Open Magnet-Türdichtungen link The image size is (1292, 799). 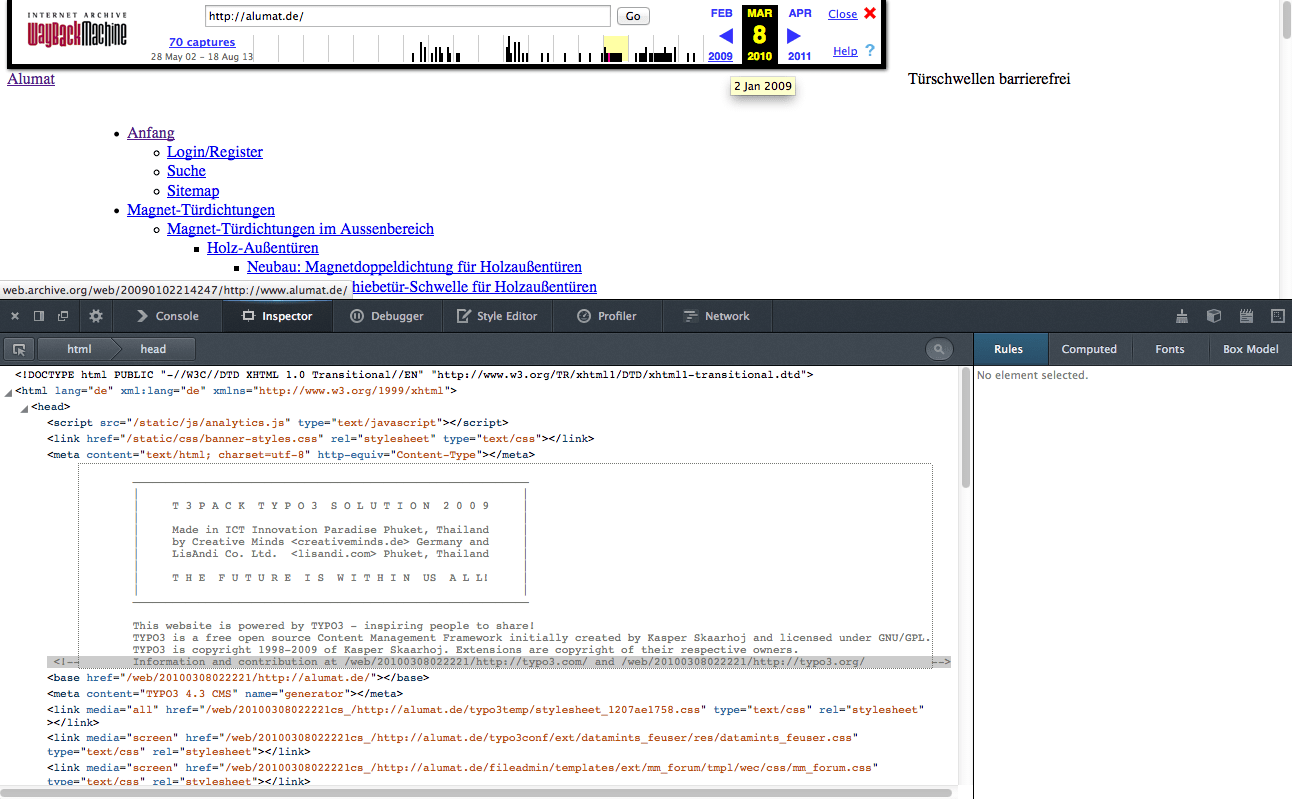pos(201,210)
